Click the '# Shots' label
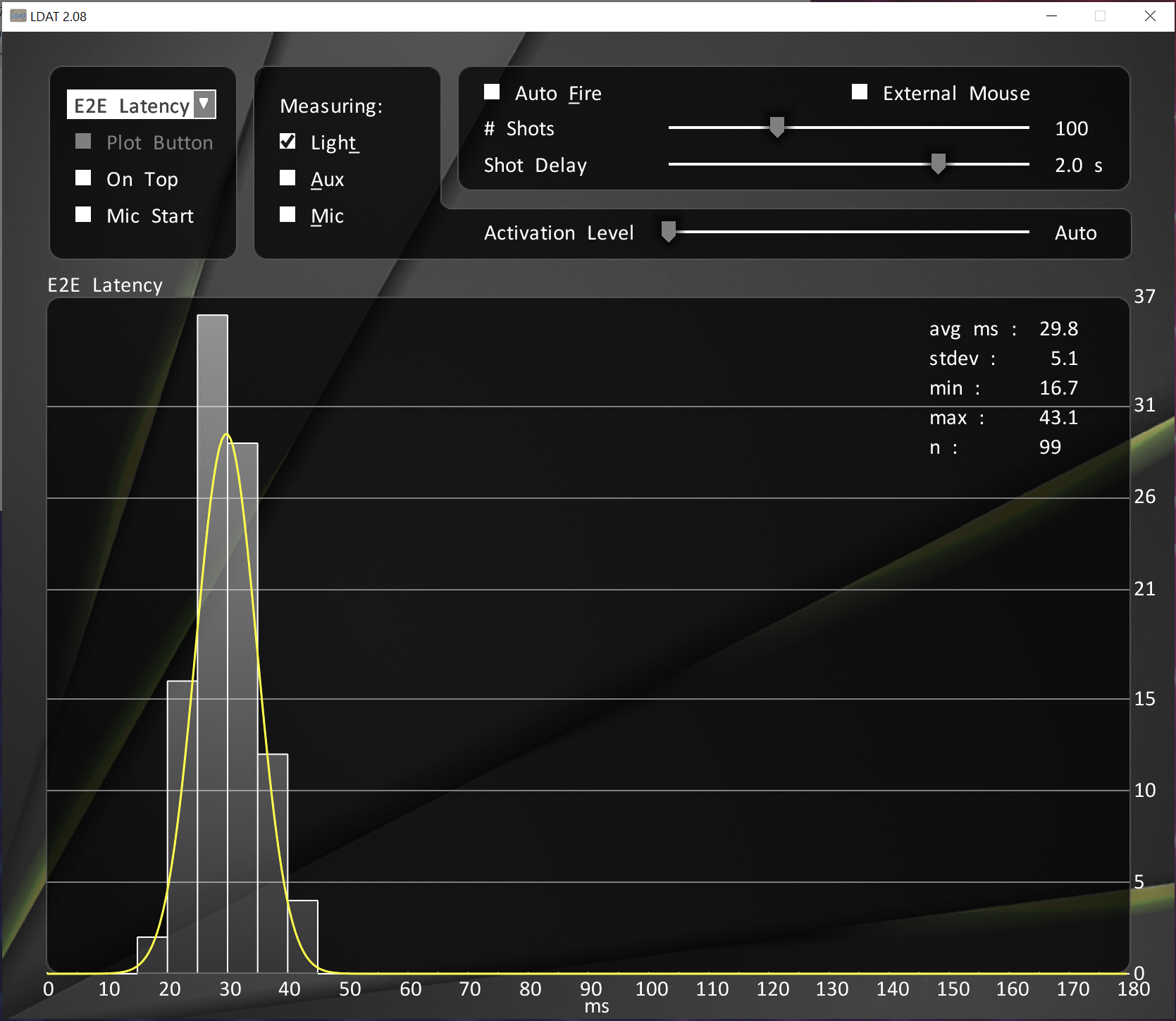Image resolution: width=1176 pixels, height=1021 pixels. click(519, 129)
